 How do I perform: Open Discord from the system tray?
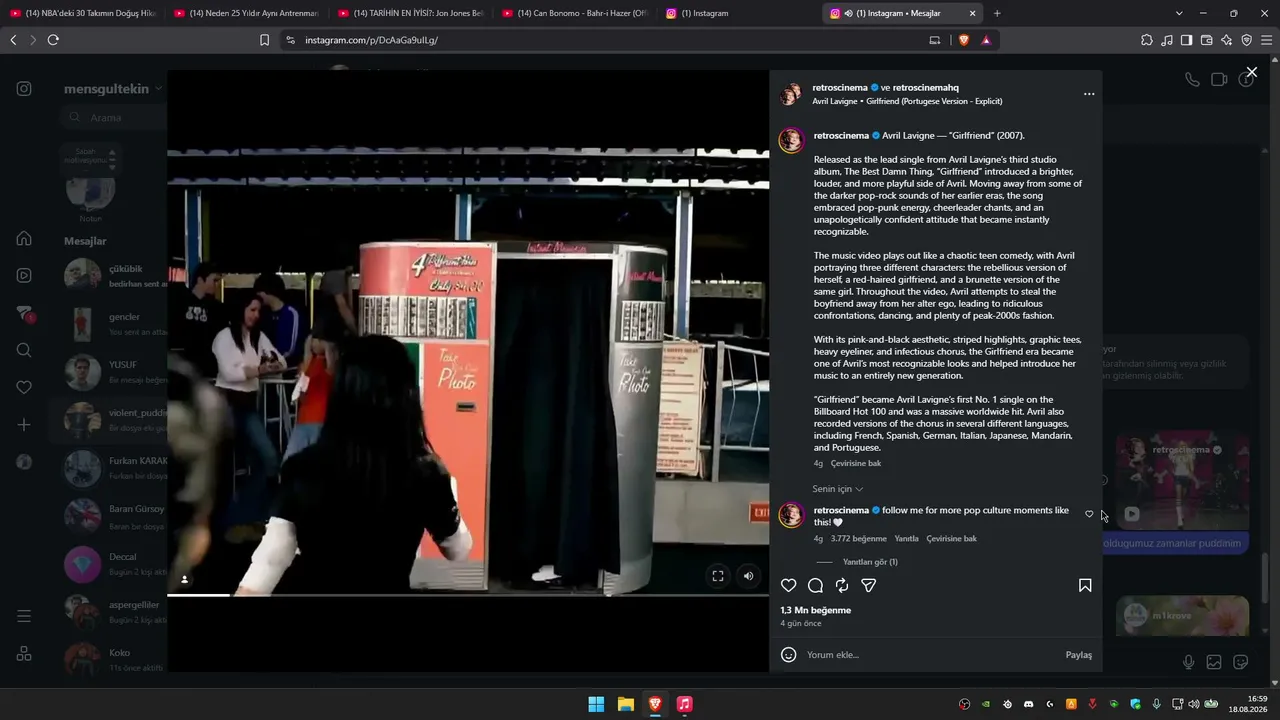tap(1028, 704)
